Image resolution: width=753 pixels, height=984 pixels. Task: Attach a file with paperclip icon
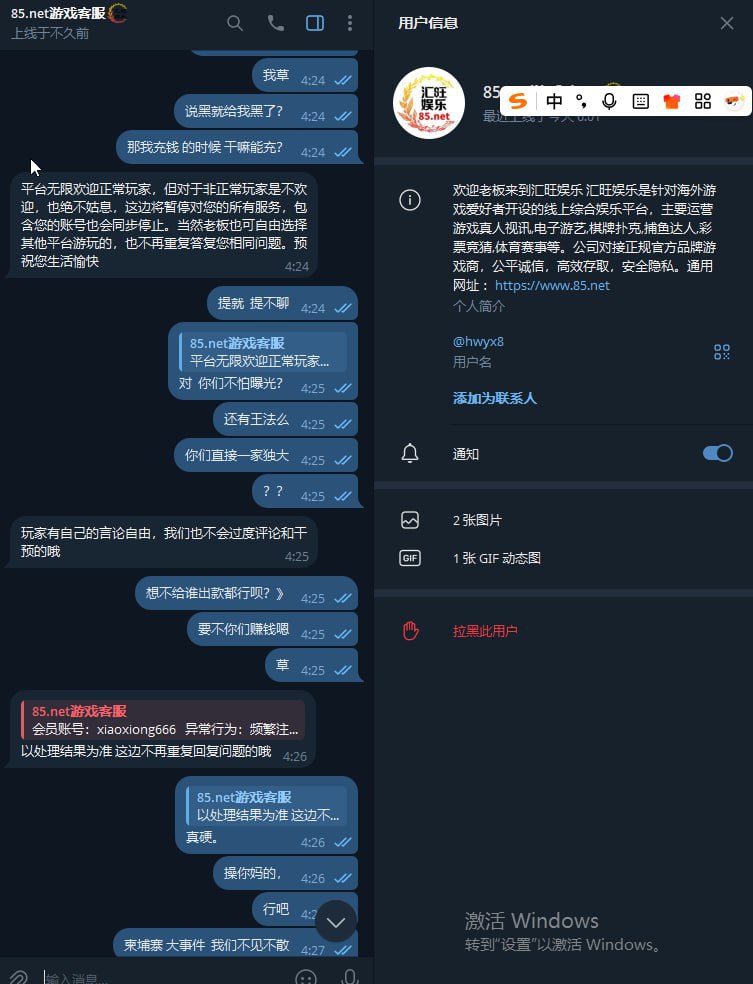(18, 977)
